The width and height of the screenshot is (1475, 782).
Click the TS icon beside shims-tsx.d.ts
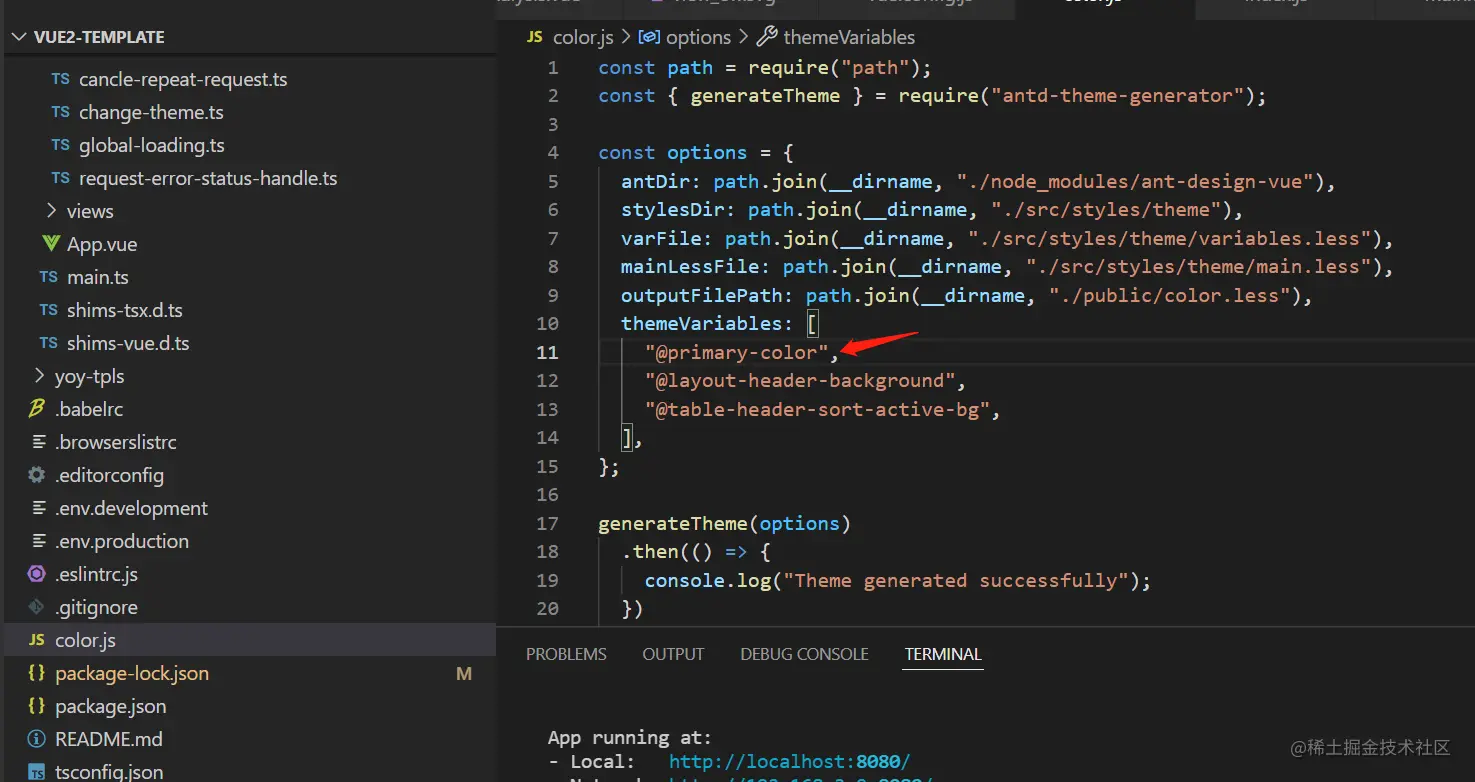click(49, 310)
